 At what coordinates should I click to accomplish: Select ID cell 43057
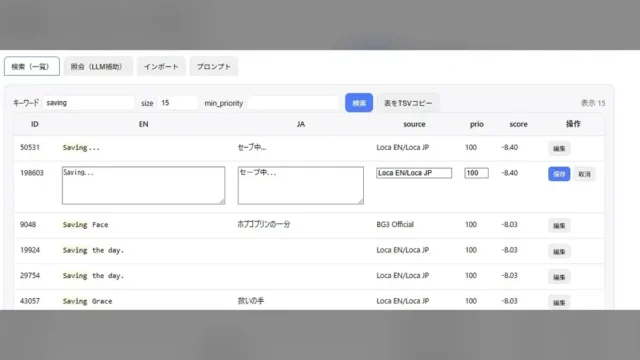(30, 301)
